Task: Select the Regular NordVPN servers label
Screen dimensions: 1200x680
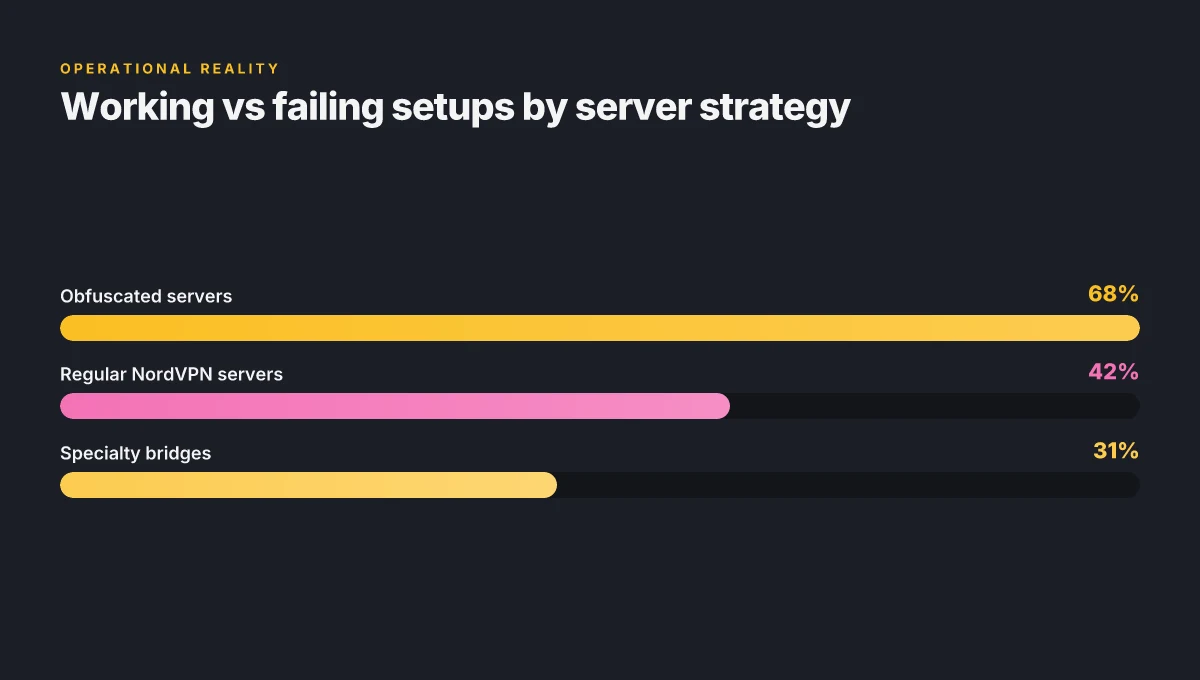Action: pos(171,374)
